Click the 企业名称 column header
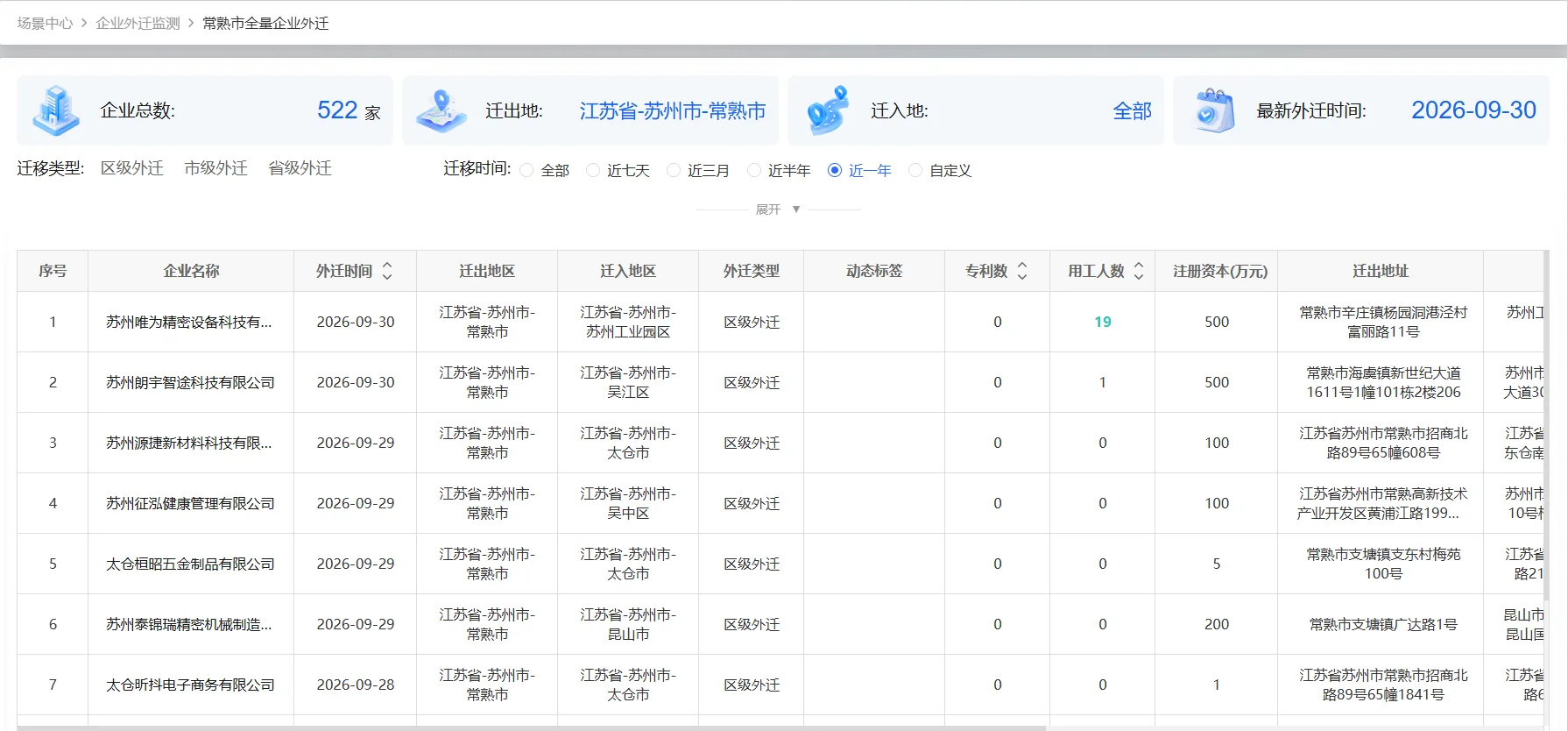The height and width of the screenshot is (731, 1568). click(191, 271)
